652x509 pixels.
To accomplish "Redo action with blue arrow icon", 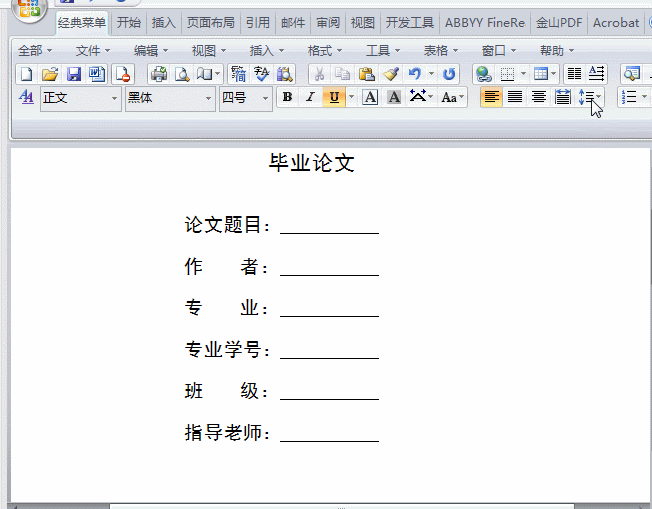I will (x=449, y=74).
